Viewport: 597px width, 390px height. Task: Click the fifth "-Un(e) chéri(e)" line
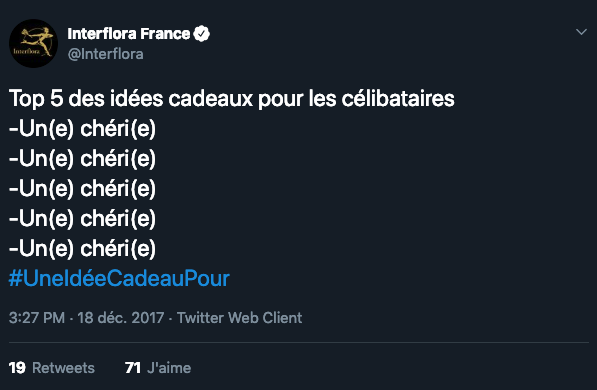coord(82,248)
